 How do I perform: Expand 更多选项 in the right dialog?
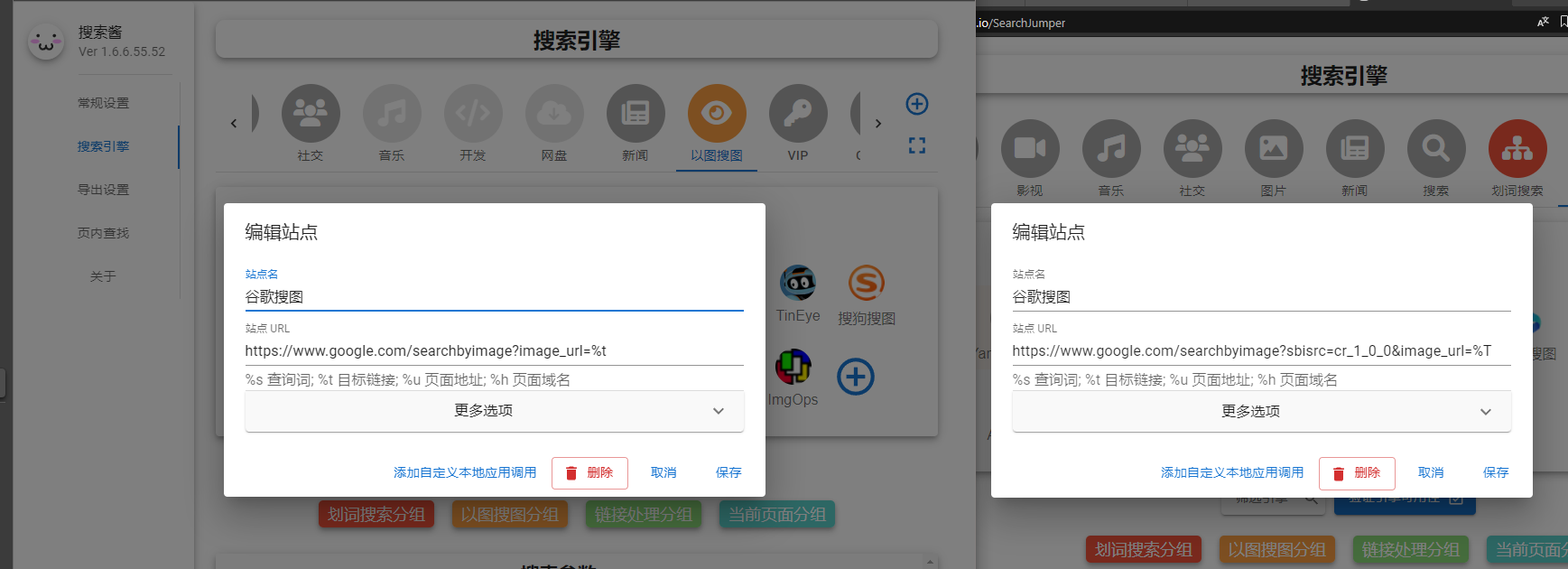(x=1261, y=412)
